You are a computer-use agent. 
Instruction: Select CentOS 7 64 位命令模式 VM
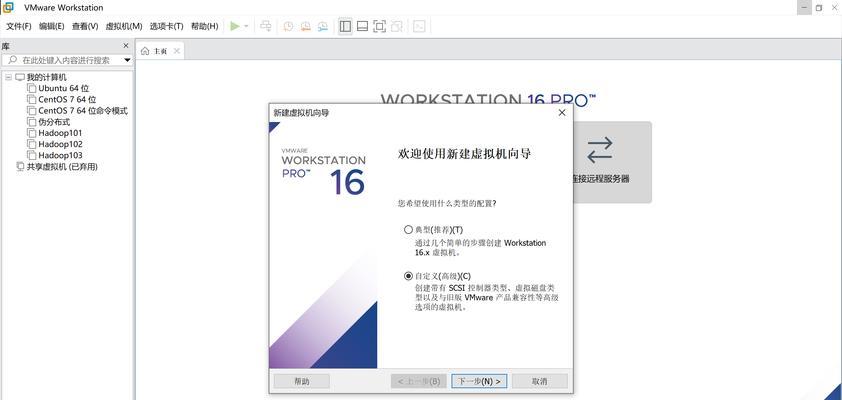pyautogui.click(x=83, y=111)
